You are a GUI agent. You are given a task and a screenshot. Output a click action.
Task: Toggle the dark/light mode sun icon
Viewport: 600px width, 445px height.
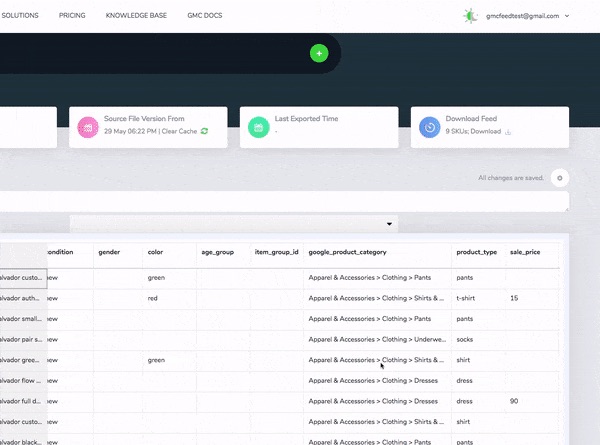[471, 16]
